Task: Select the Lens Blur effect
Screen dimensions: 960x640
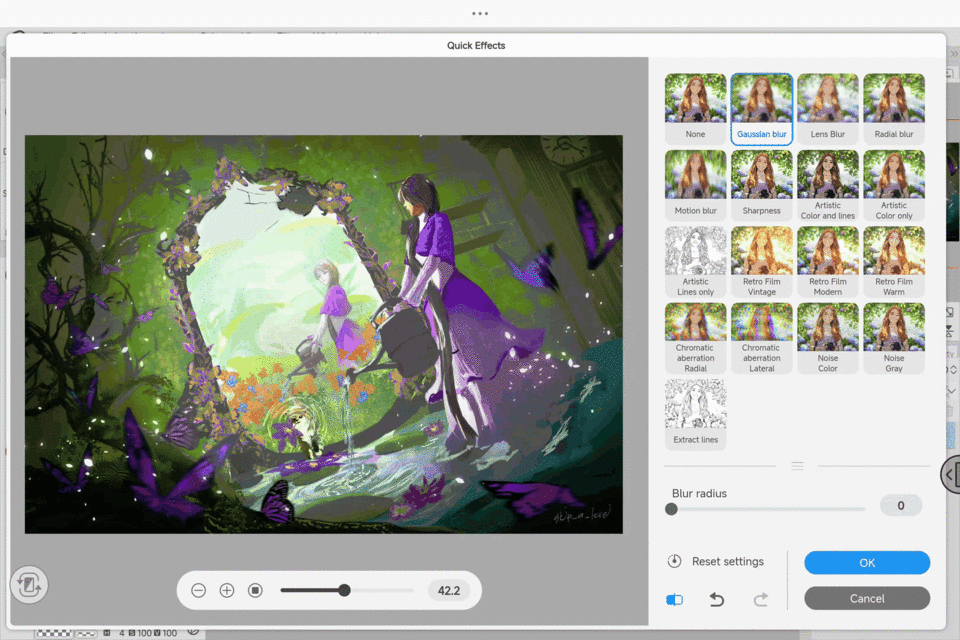Action: click(827, 109)
